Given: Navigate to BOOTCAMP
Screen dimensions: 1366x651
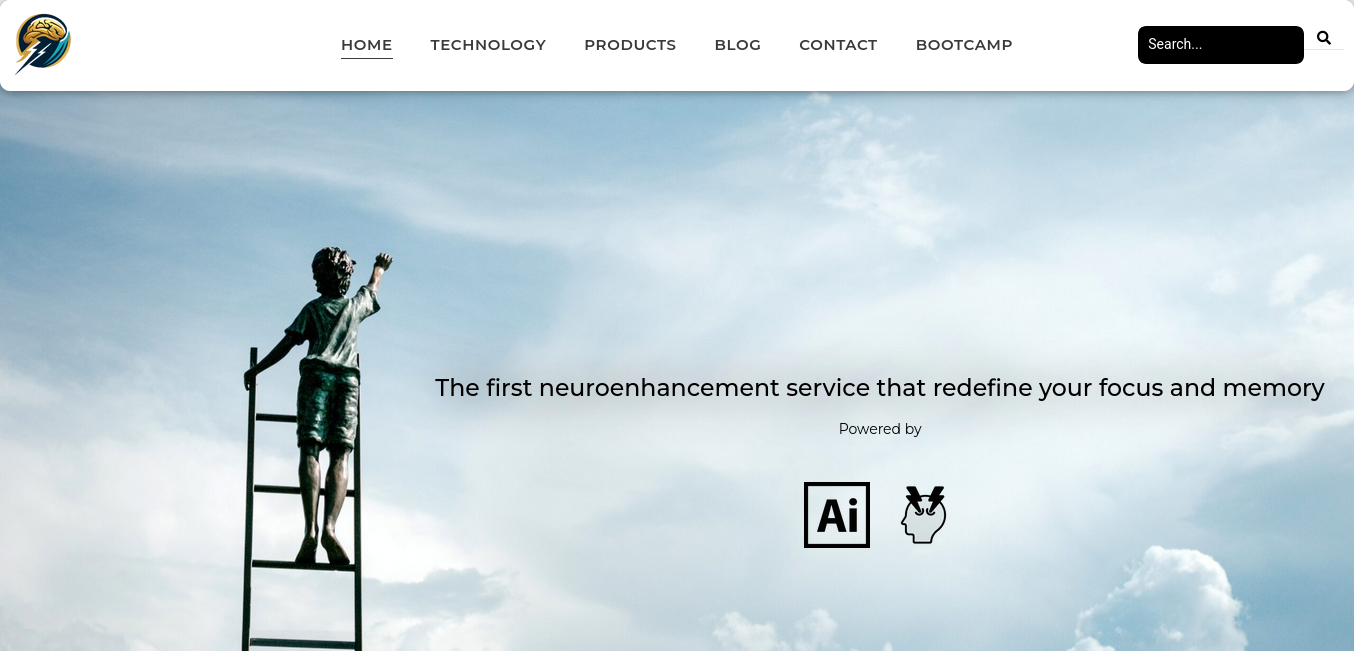Looking at the screenshot, I should [x=964, y=45].
